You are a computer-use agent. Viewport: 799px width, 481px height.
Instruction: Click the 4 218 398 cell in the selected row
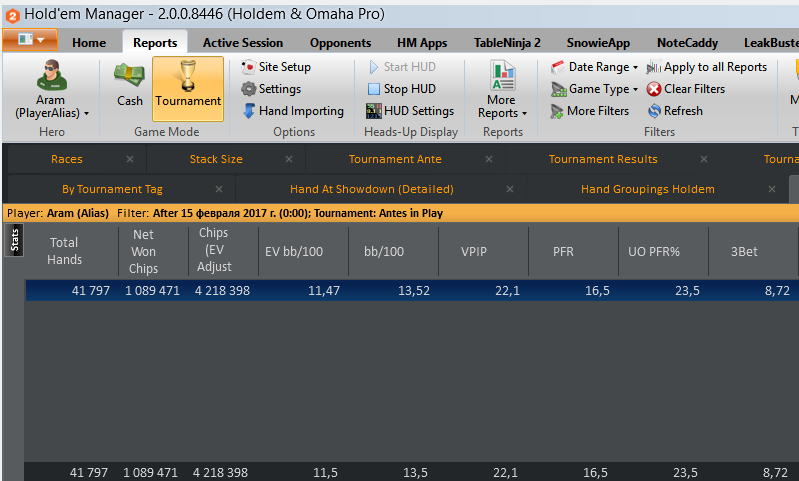point(222,290)
